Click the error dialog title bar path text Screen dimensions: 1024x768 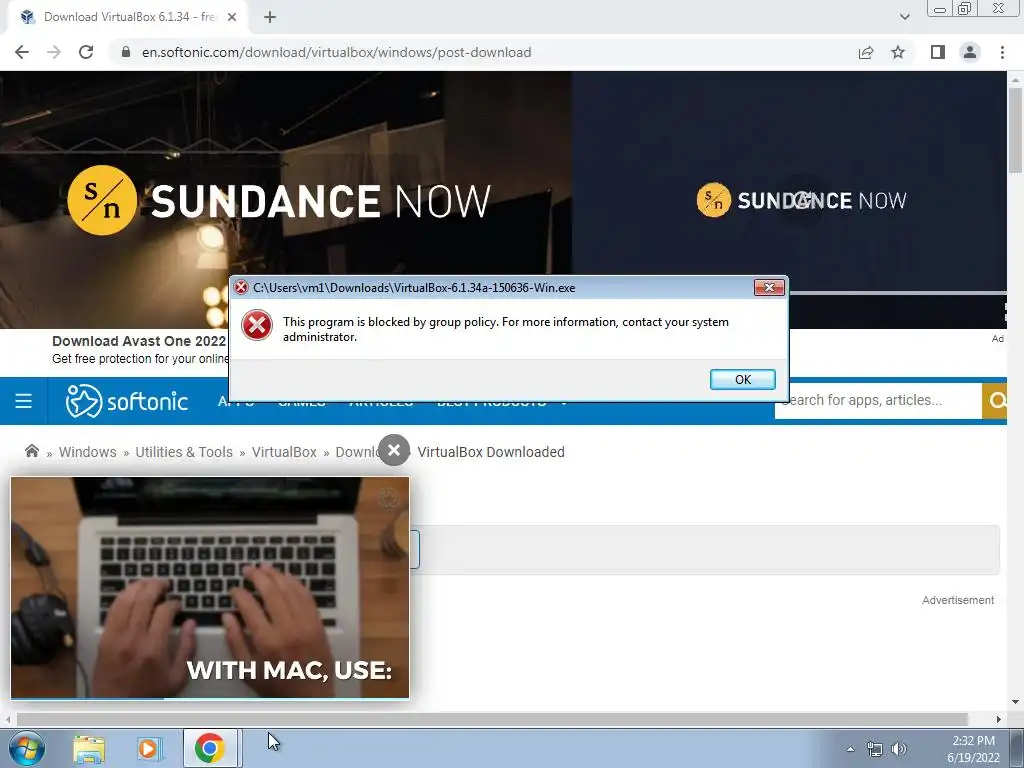coord(414,287)
